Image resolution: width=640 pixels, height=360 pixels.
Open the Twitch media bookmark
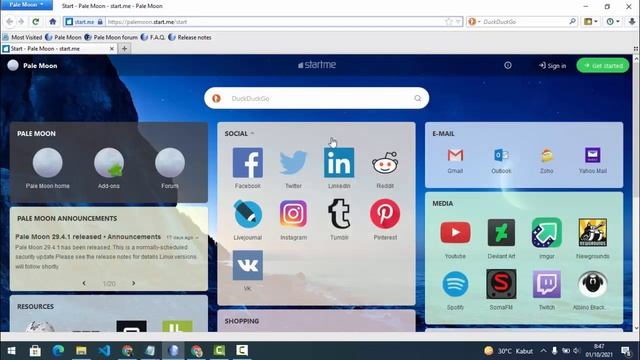pos(547,284)
